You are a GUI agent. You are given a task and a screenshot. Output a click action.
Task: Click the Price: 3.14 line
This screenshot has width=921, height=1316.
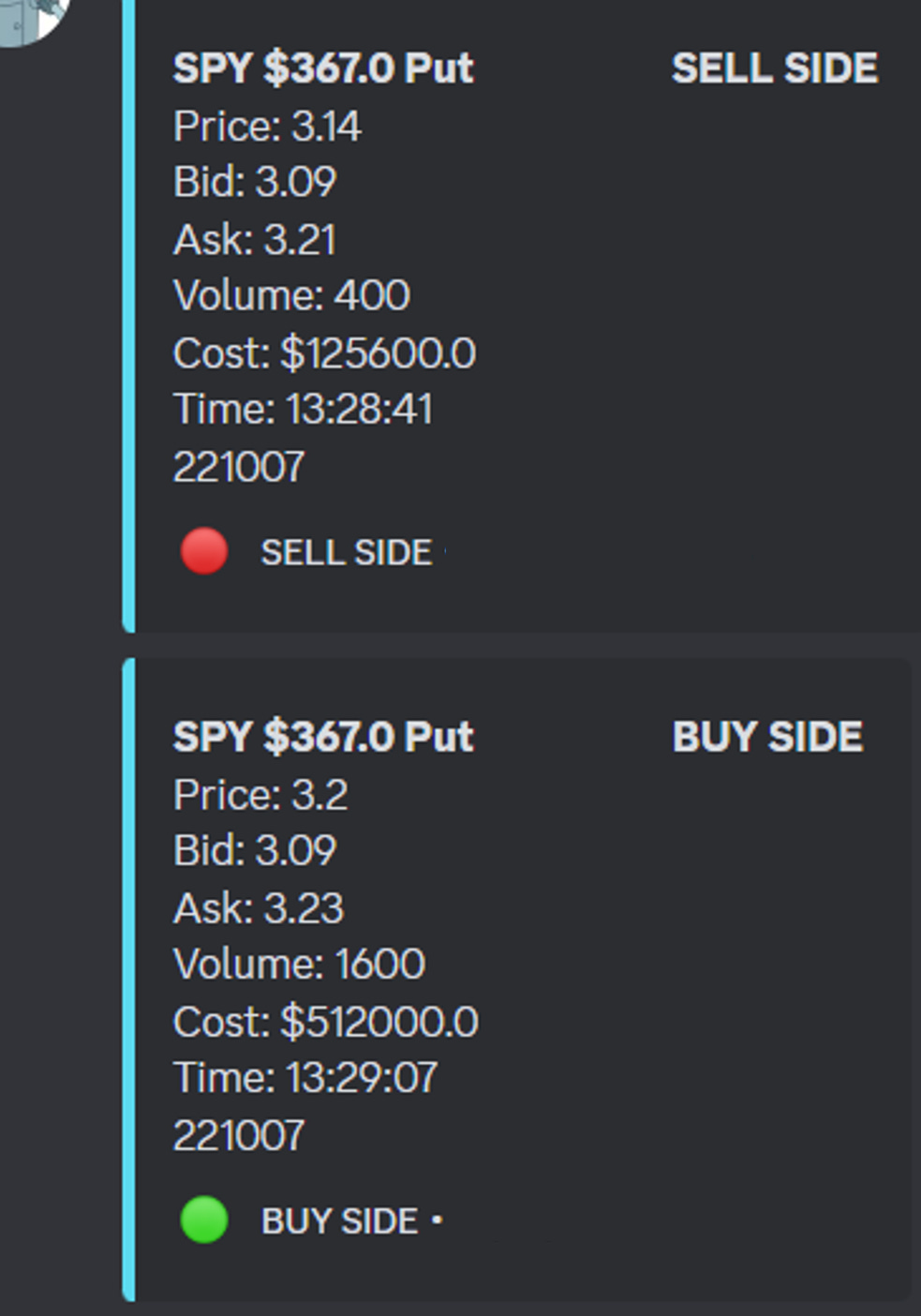click(267, 127)
